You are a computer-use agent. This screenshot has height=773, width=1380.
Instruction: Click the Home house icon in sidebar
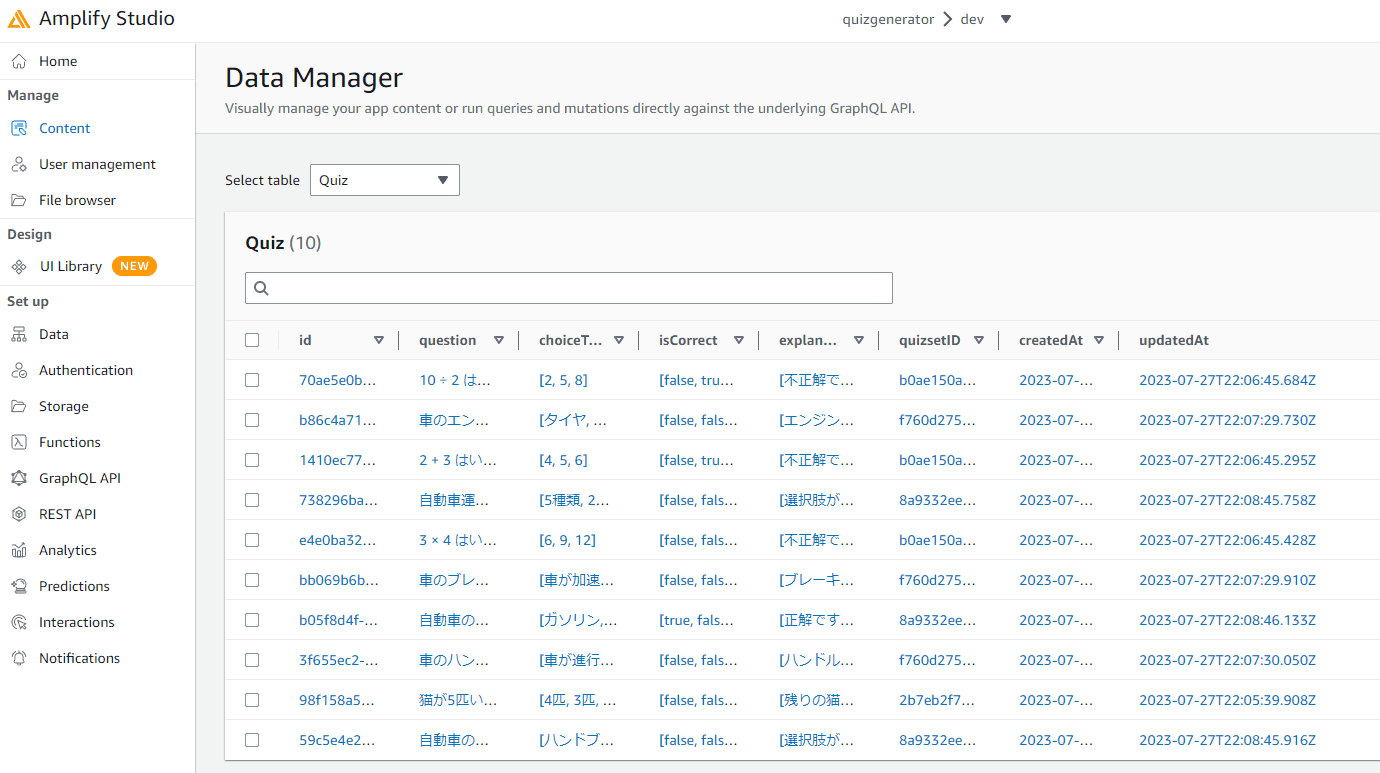(19, 61)
